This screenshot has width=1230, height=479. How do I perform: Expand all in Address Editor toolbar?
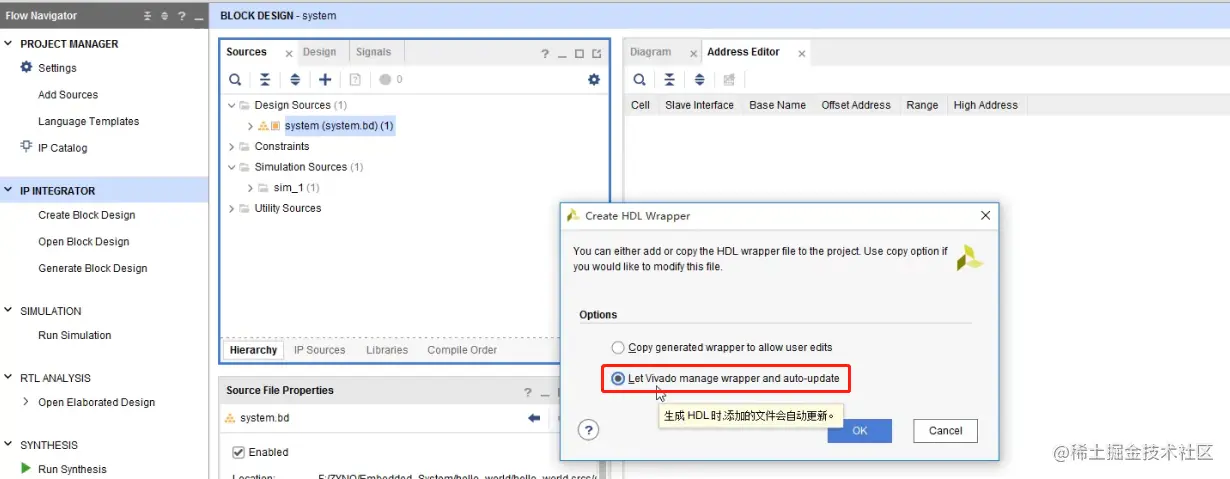click(700, 80)
